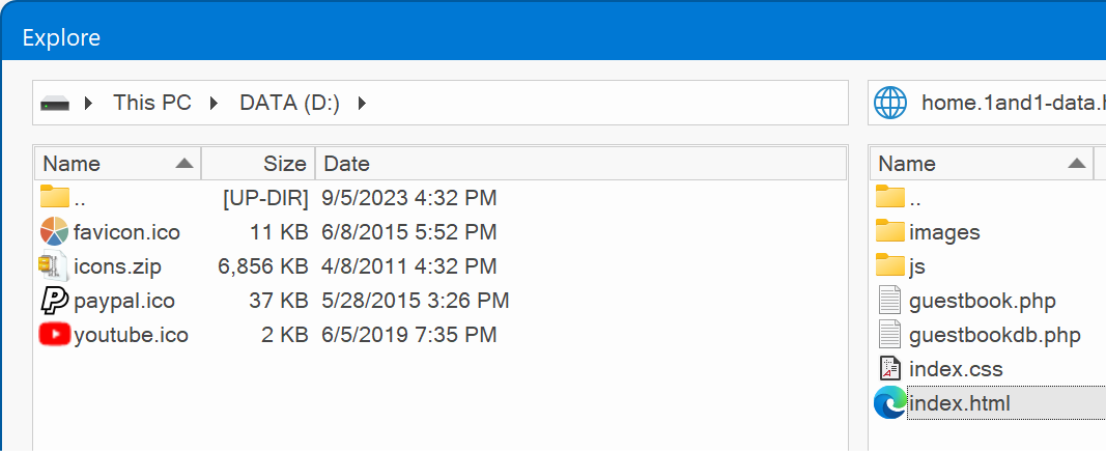Click the Edge icon for index.html
Screen dimensions: 1107x452
pos(890,403)
